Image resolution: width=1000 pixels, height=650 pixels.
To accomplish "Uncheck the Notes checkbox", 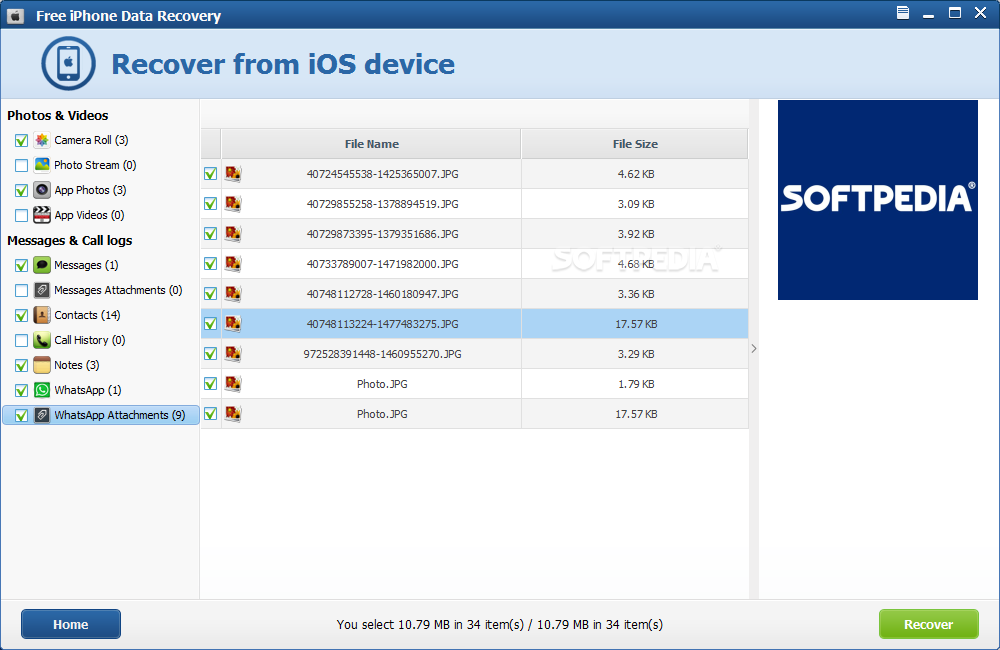I will 21,366.
